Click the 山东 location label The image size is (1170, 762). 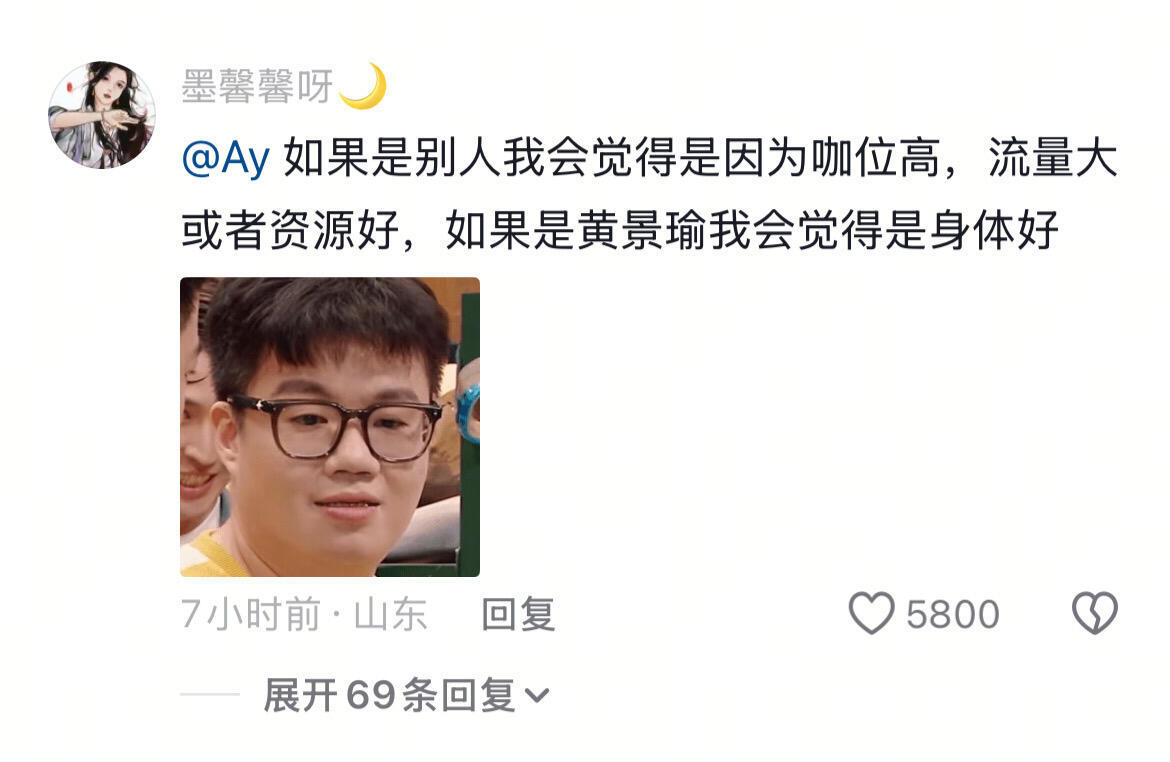point(390,614)
